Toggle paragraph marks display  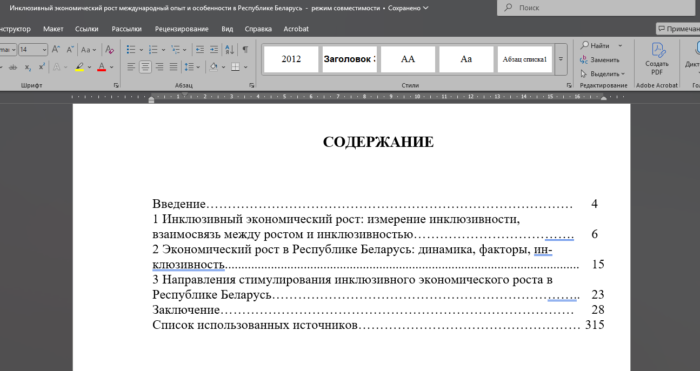point(245,49)
